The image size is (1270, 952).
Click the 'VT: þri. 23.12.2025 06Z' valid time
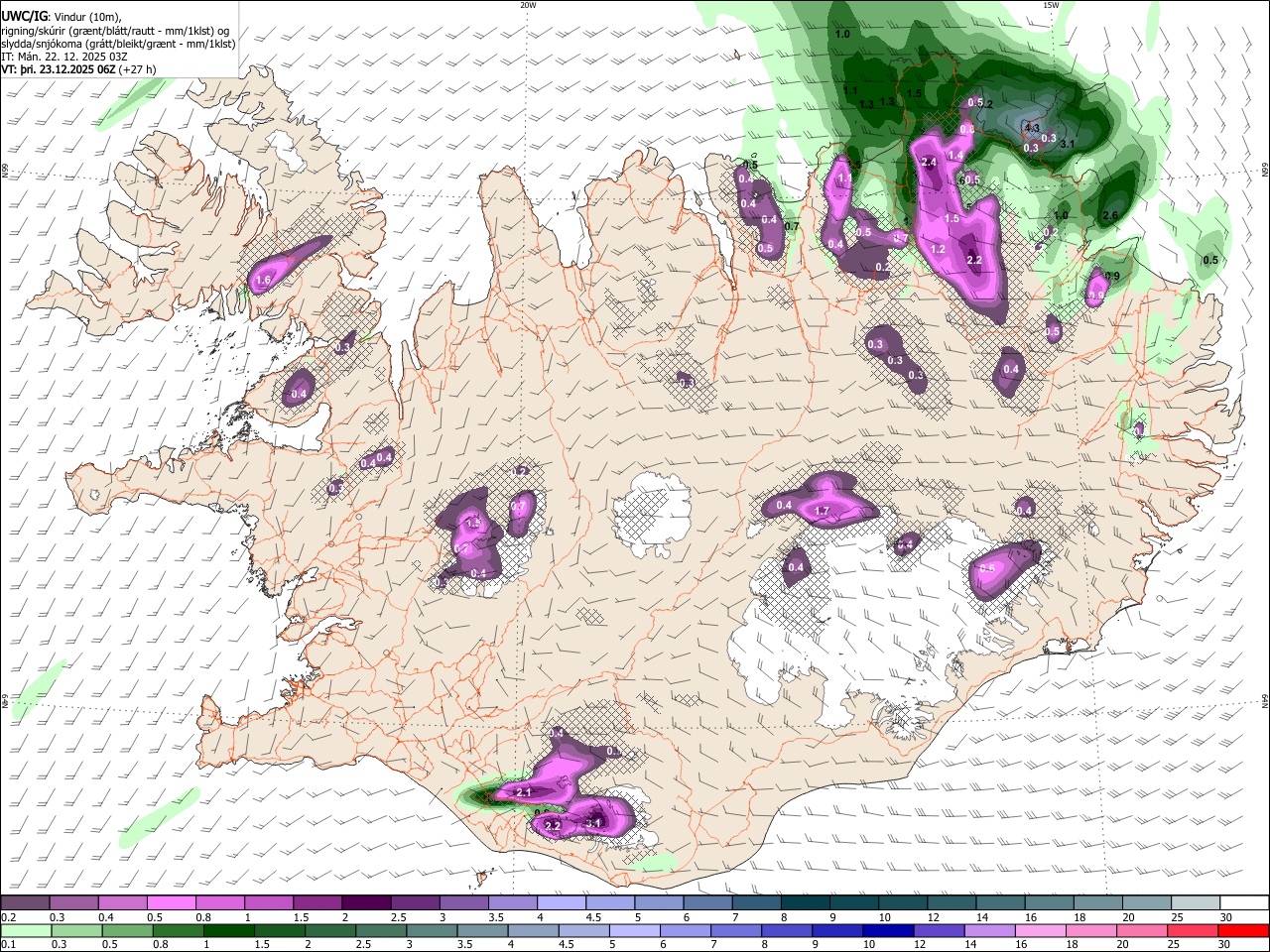(58, 70)
